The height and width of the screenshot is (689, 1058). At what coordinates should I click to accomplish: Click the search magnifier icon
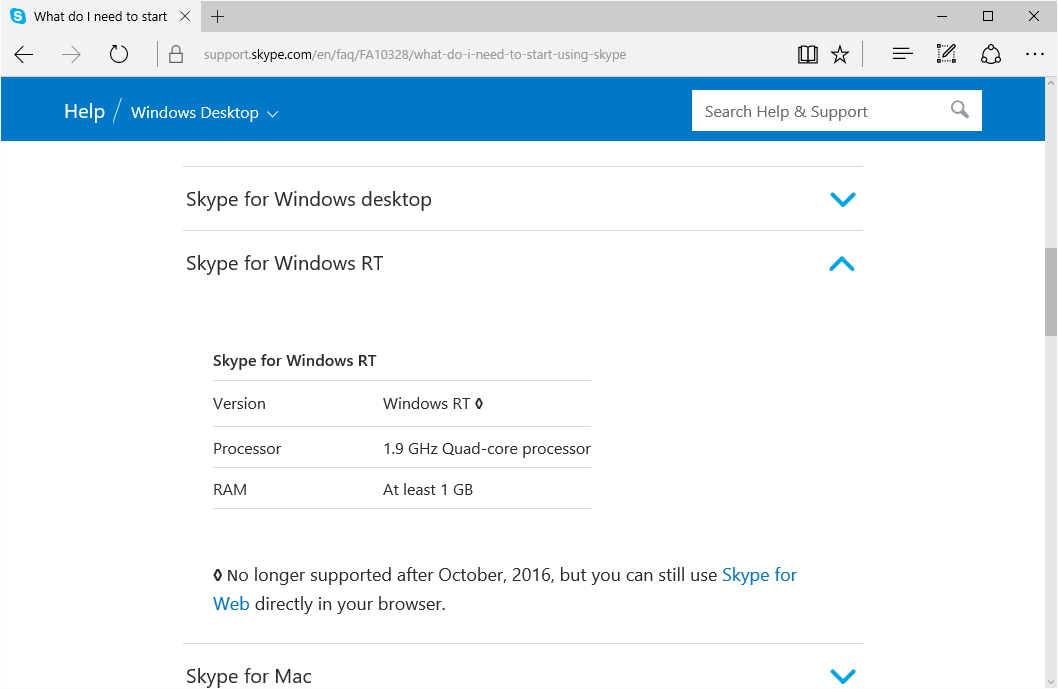(960, 110)
